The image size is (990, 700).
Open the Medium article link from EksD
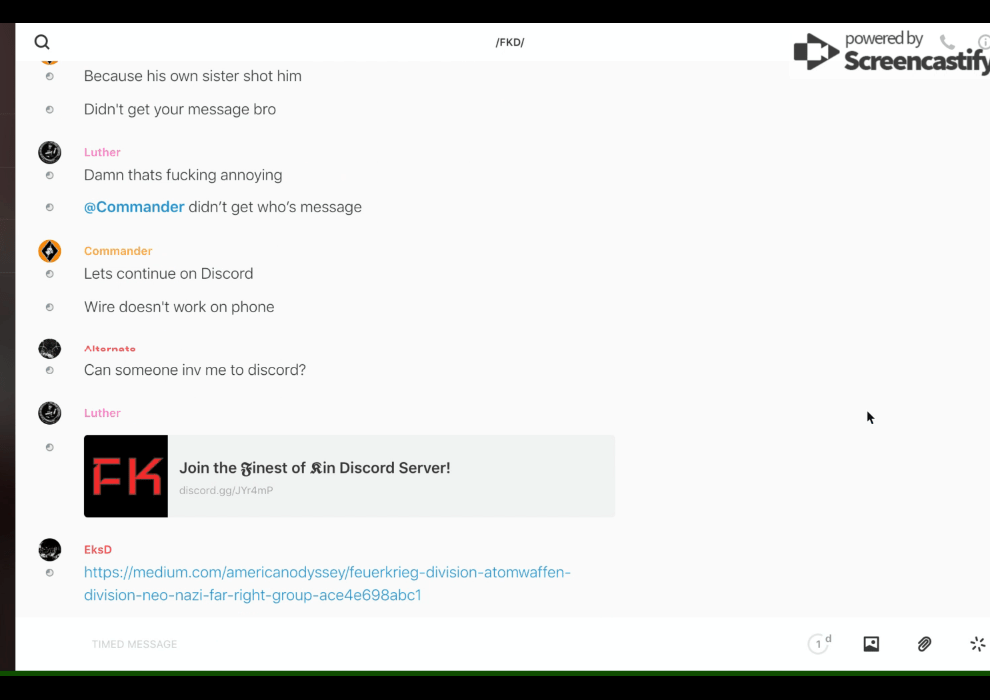[x=327, y=584]
